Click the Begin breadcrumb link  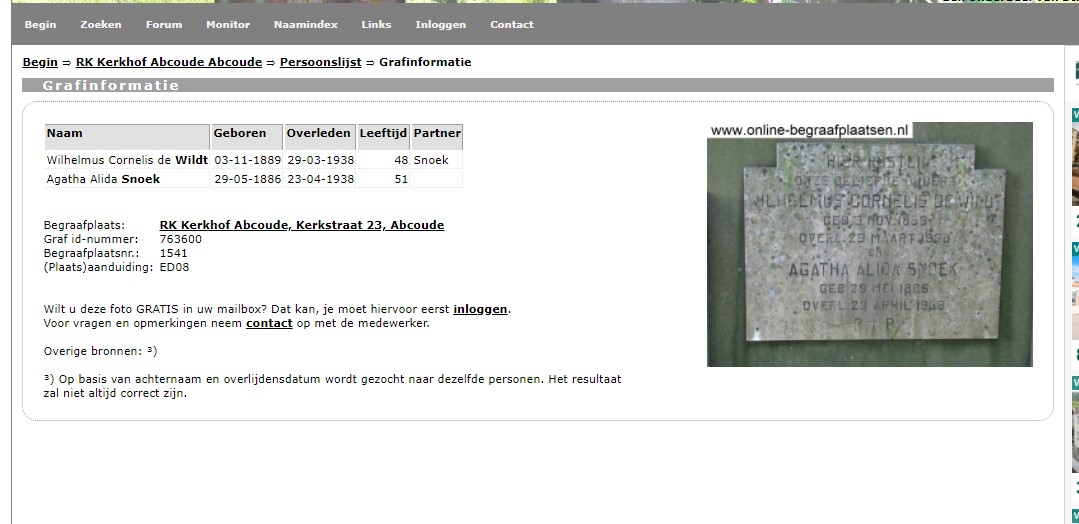40,62
